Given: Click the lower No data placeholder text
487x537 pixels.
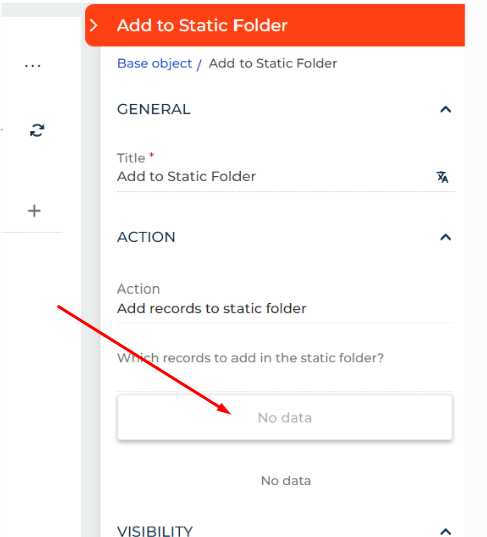Looking at the screenshot, I should (x=286, y=480).
